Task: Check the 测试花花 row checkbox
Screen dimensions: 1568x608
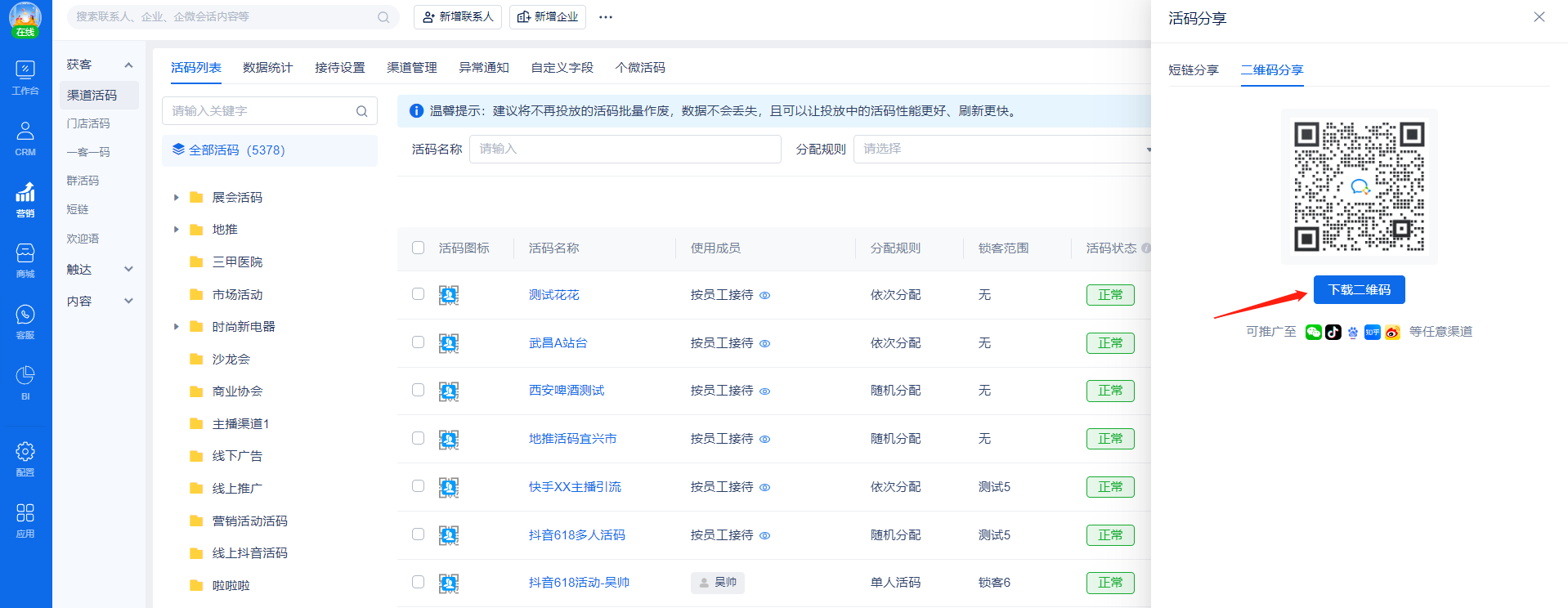Action: [419, 294]
